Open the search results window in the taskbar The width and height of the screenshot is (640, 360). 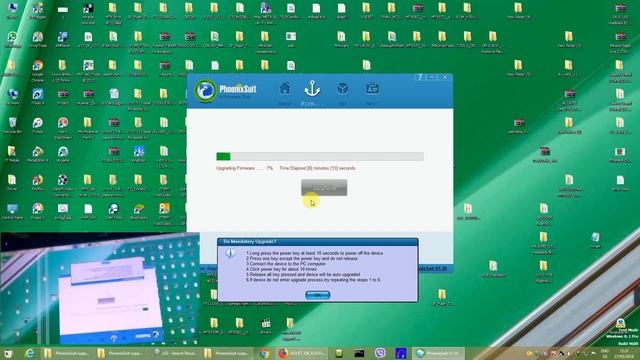point(176,353)
